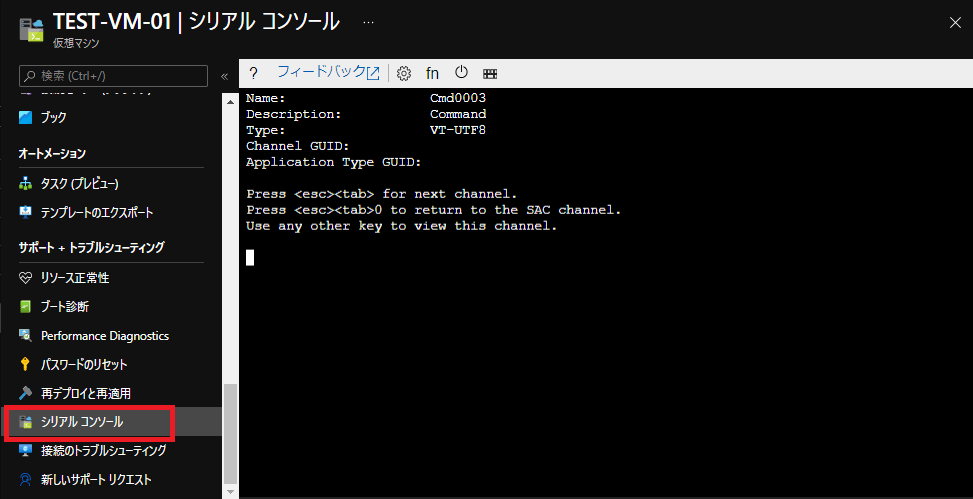Click the redeploy hammer icon
Screen dimensions: 973x499
(25, 393)
